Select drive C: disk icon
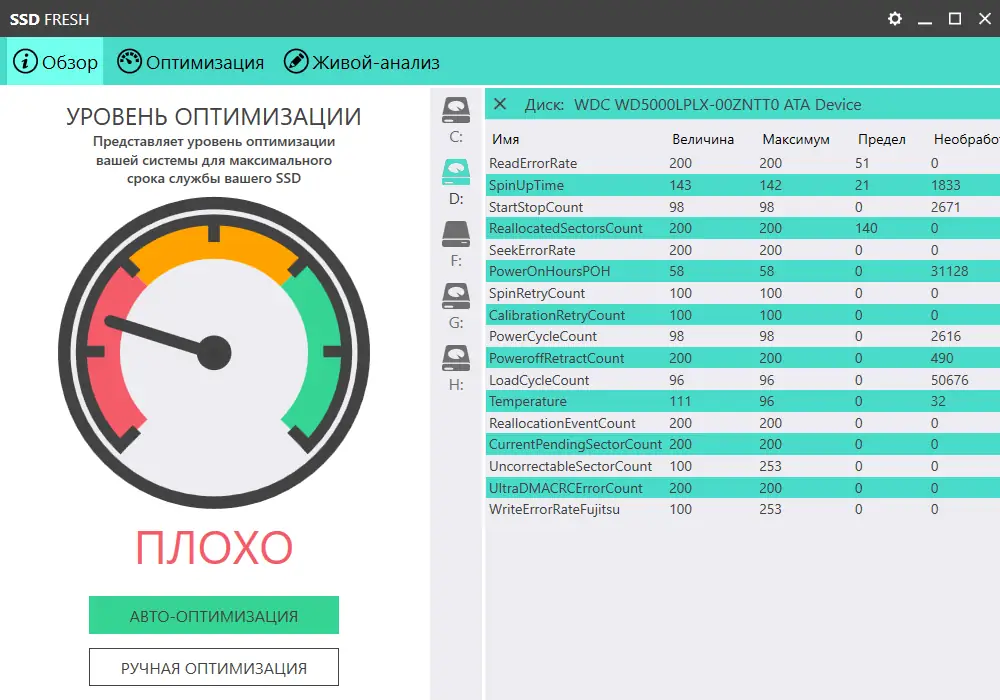The image size is (1000, 700). pyautogui.click(x=456, y=110)
